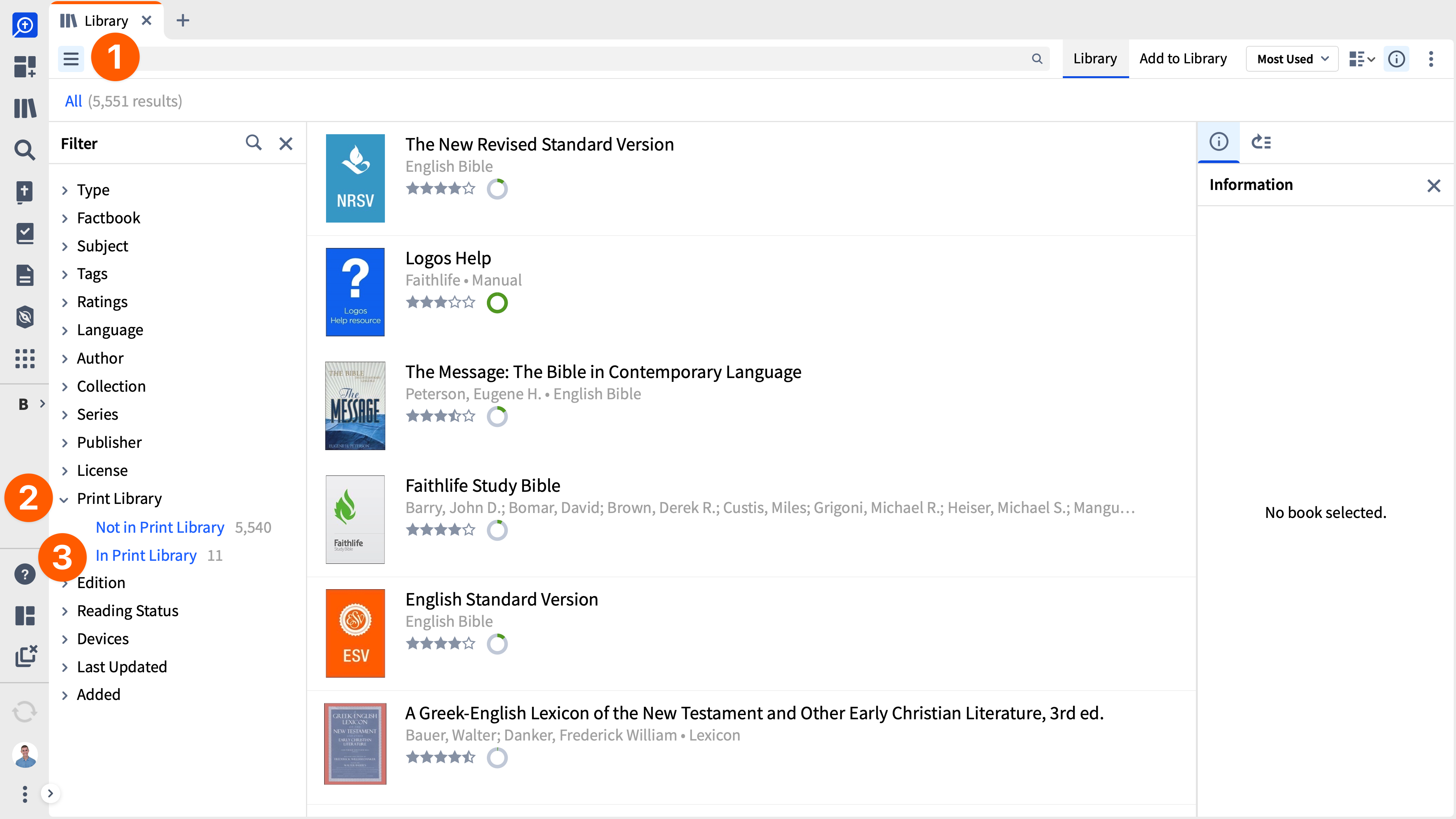Open the Layouts icon in sidebar
The width and height of the screenshot is (1456, 819).
25,616
